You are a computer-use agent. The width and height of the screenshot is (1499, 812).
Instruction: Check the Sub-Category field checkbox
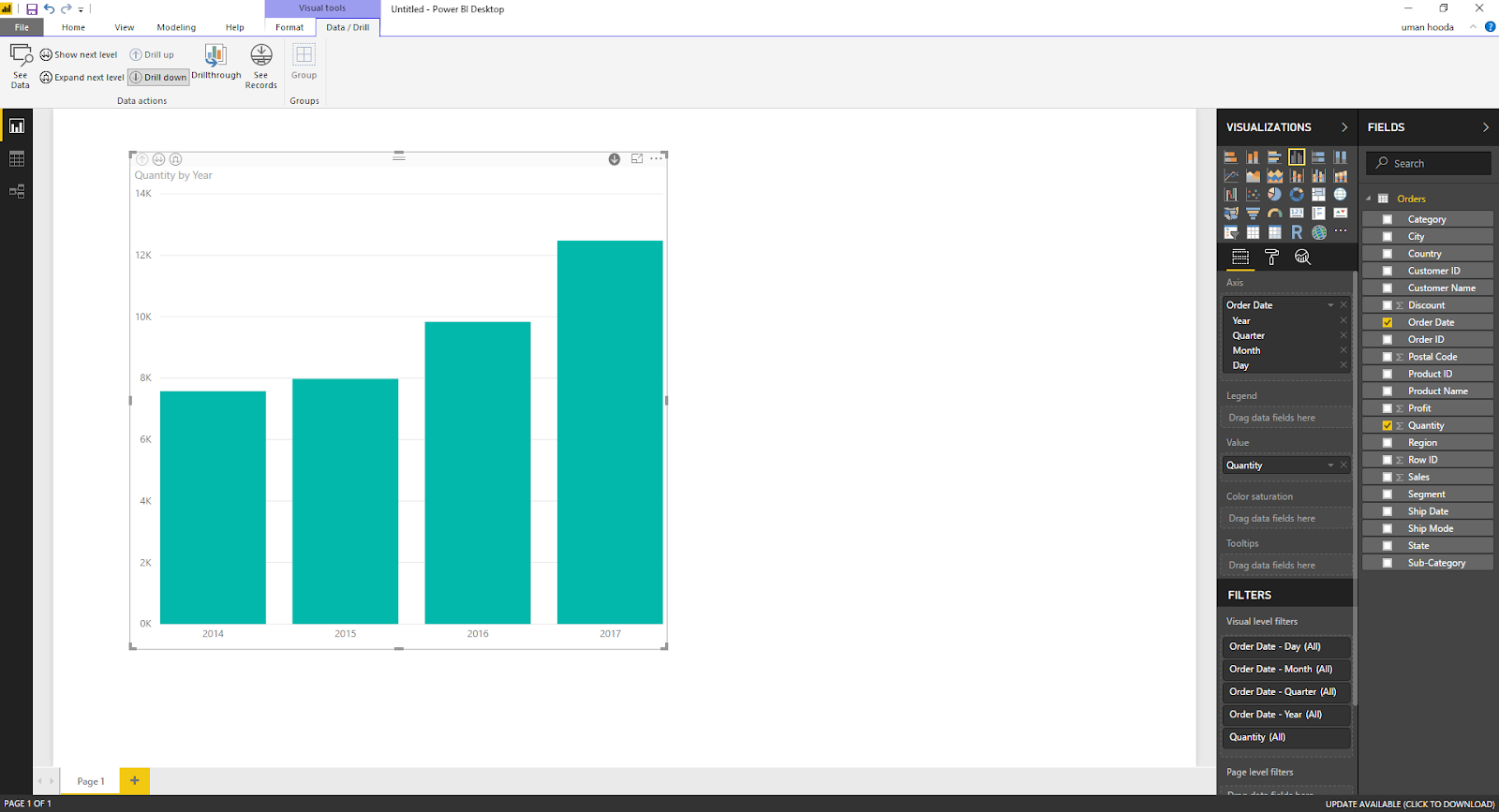[1388, 563]
